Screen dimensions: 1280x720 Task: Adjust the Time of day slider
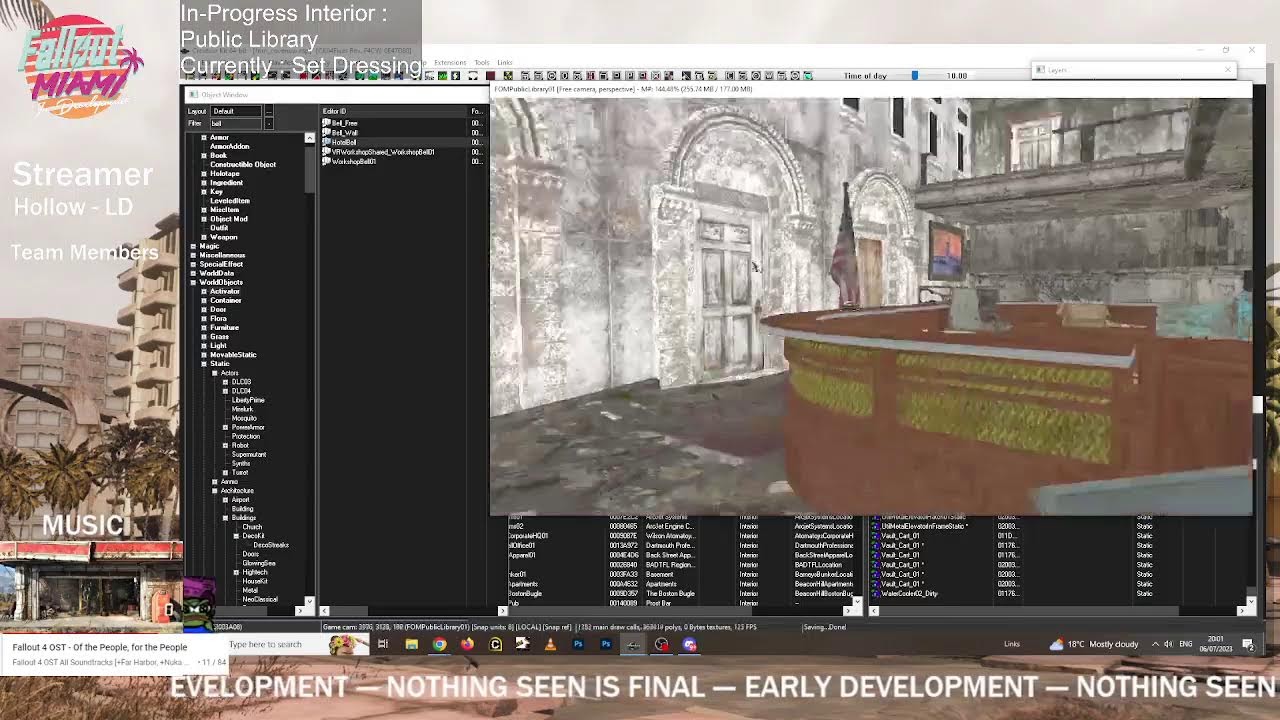coord(914,76)
